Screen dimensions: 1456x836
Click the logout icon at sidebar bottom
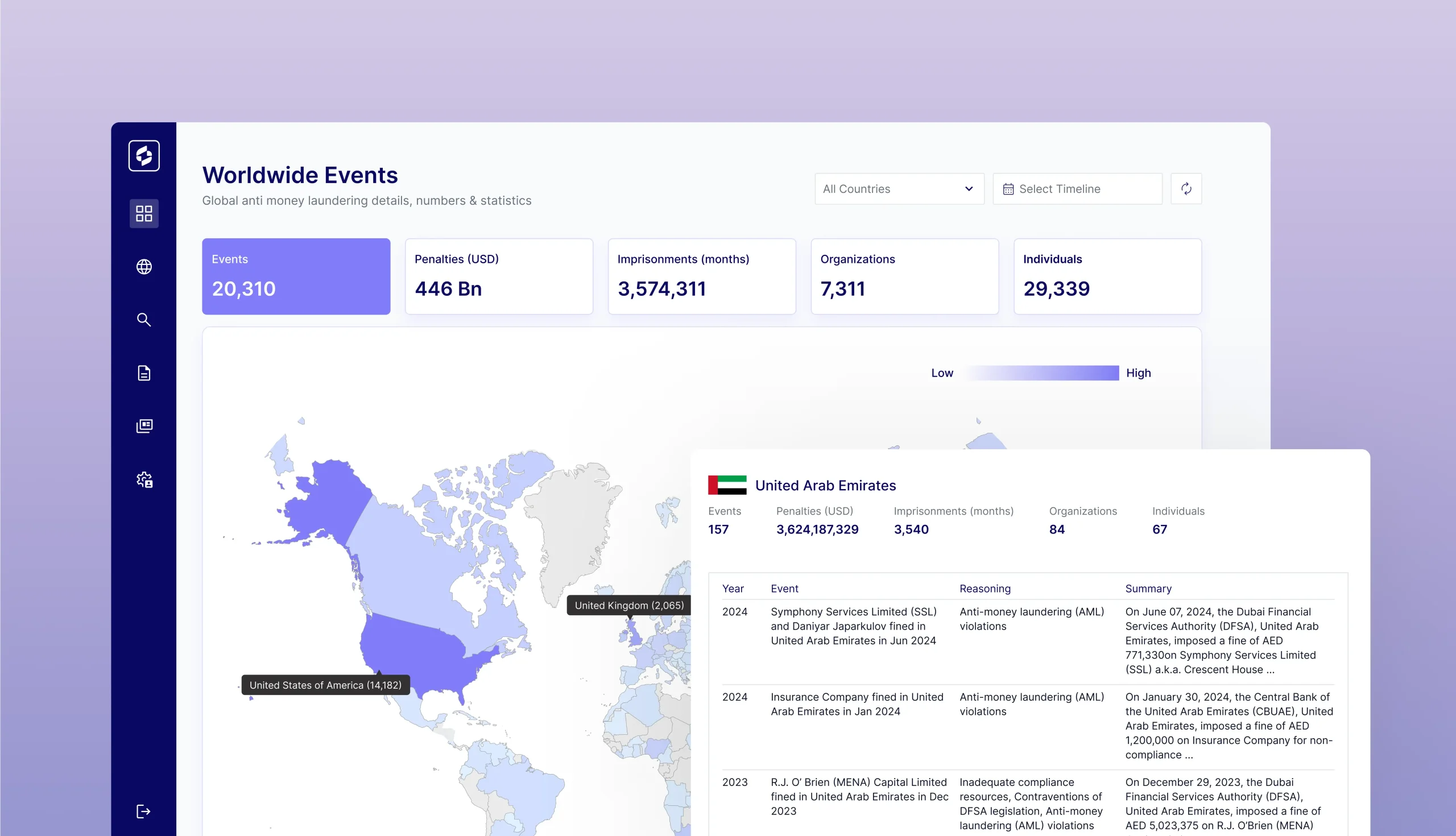pos(143,811)
